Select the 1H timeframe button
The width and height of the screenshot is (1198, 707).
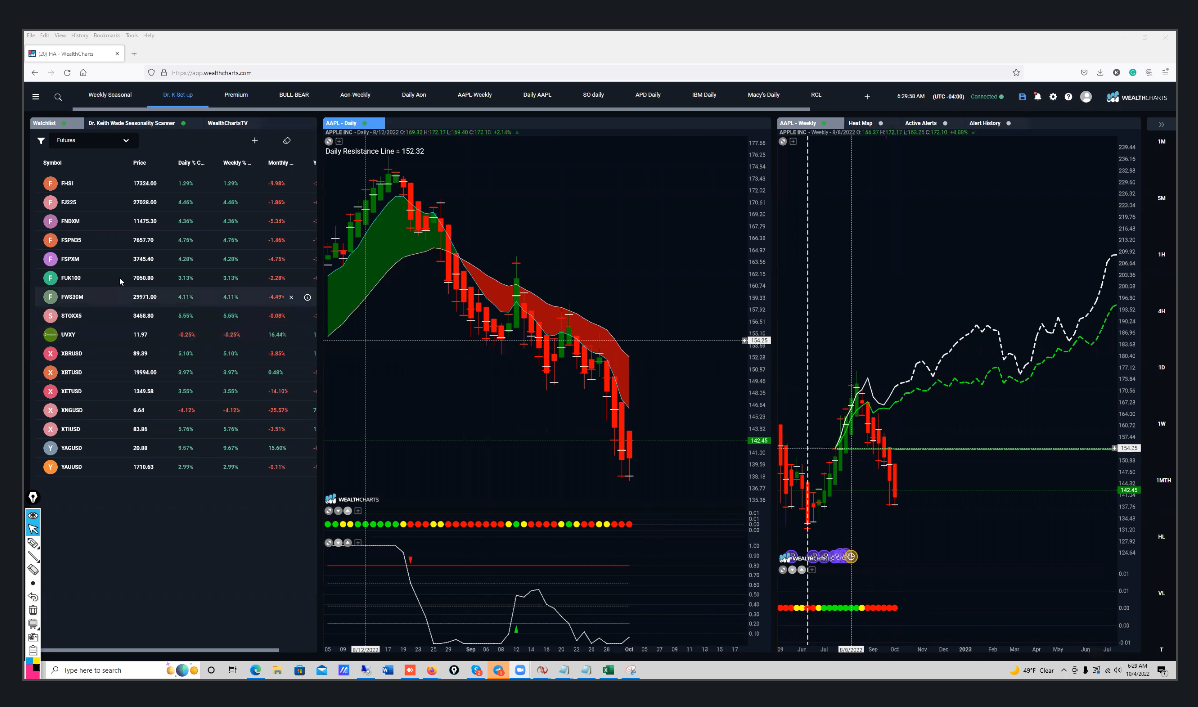tap(1161, 255)
